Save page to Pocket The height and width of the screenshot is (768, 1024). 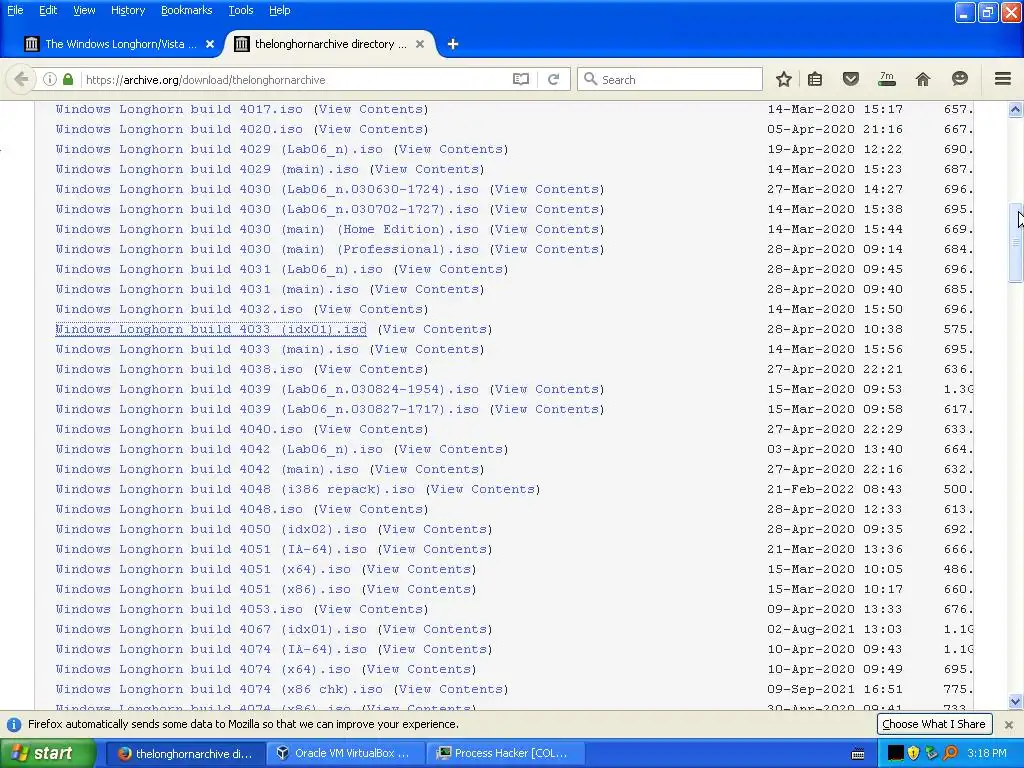click(x=850, y=80)
